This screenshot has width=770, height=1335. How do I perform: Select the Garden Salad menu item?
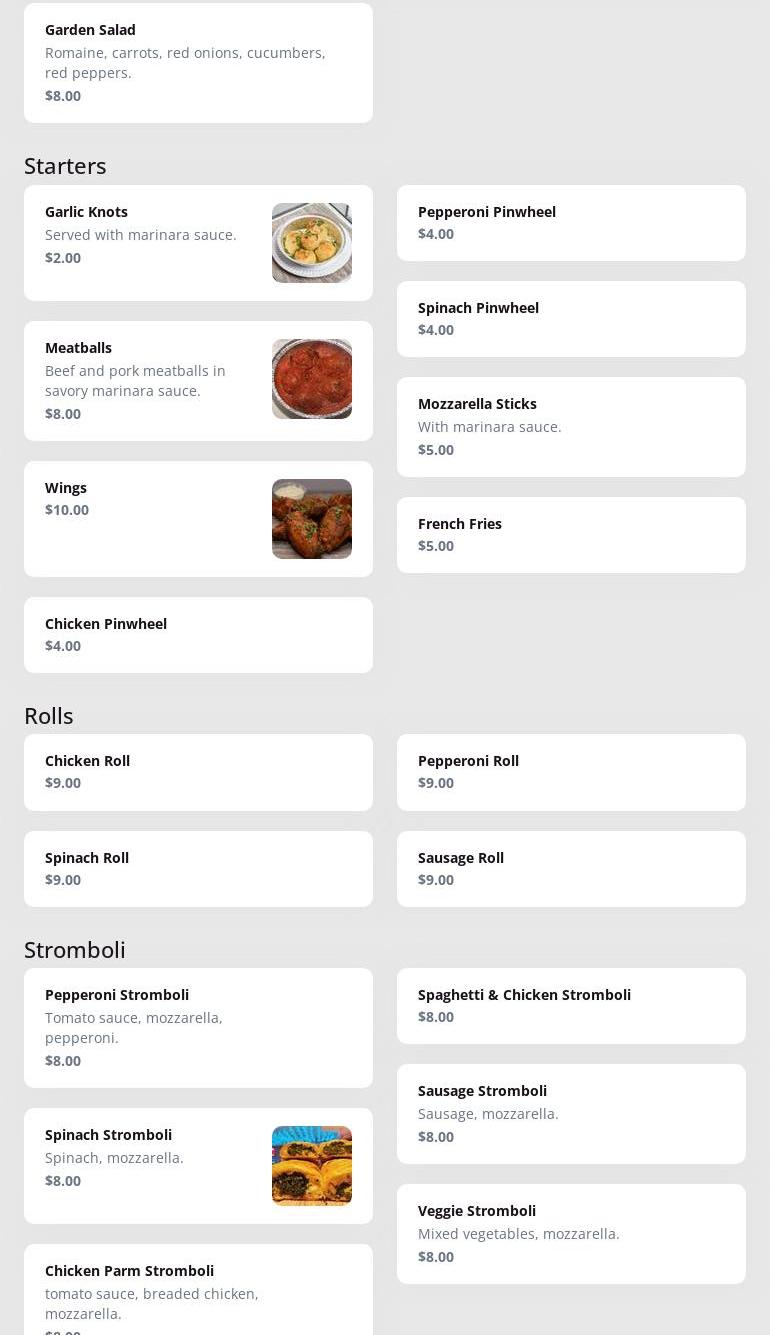[198, 62]
